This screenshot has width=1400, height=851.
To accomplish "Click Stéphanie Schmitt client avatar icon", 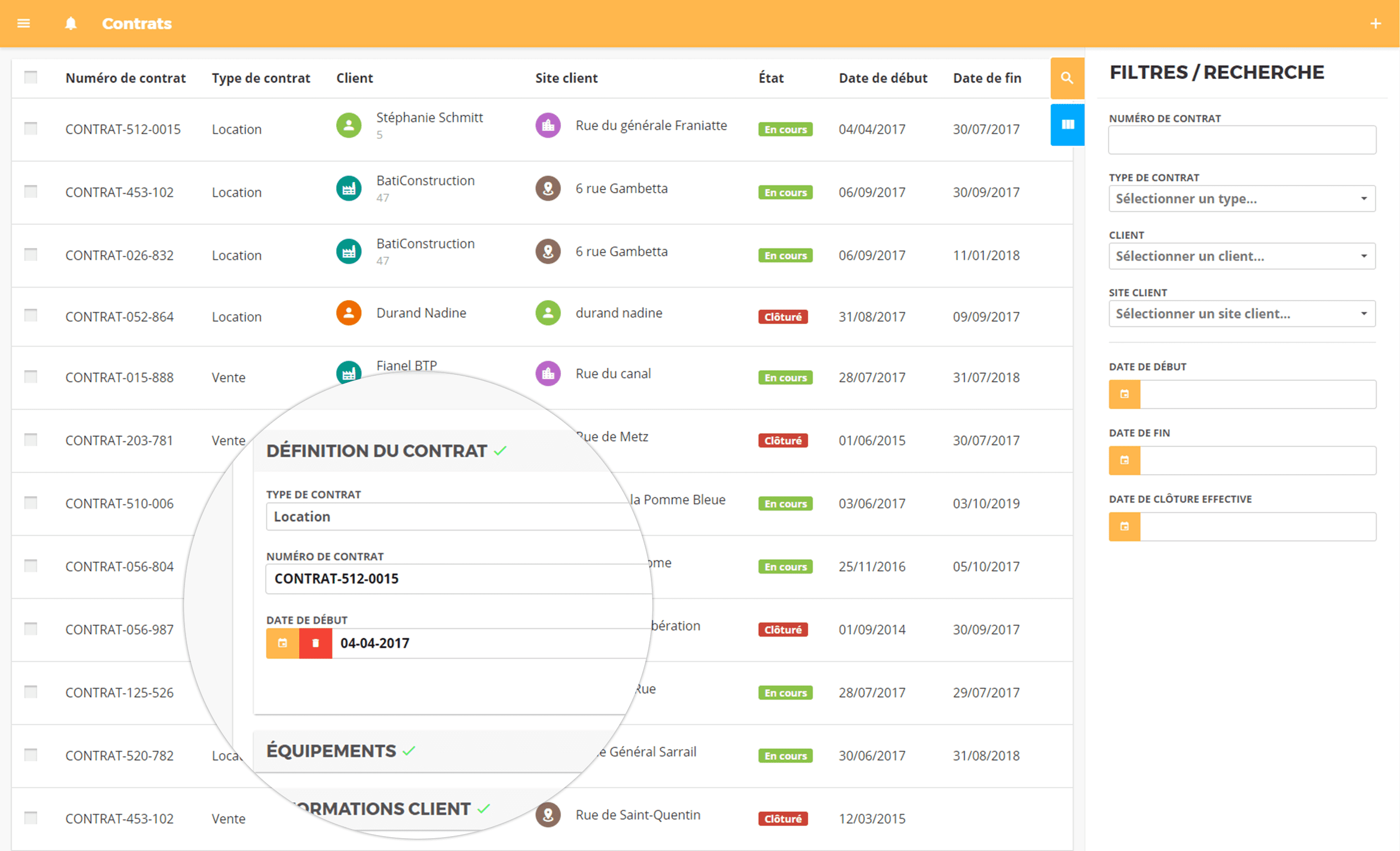I will pyautogui.click(x=349, y=125).
